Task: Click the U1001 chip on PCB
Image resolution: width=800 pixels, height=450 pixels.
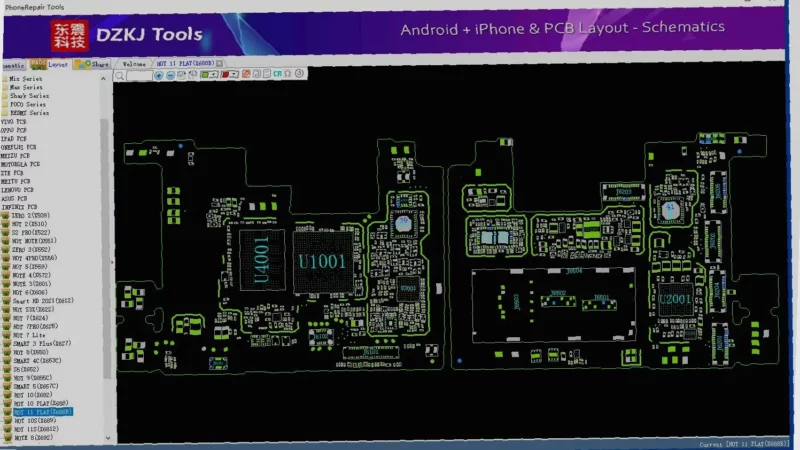Action: tap(323, 262)
